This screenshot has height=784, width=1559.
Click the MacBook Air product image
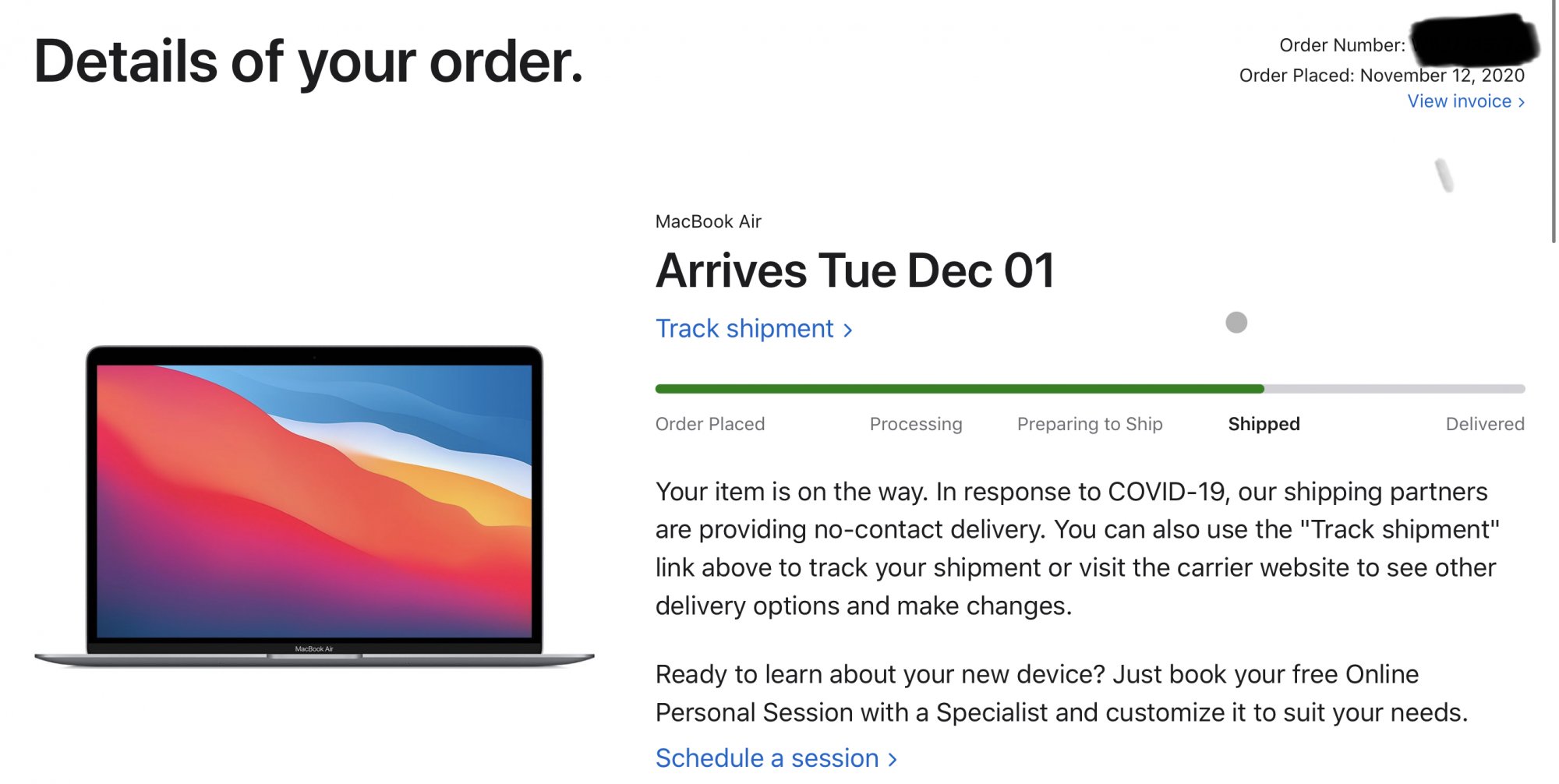point(314,506)
